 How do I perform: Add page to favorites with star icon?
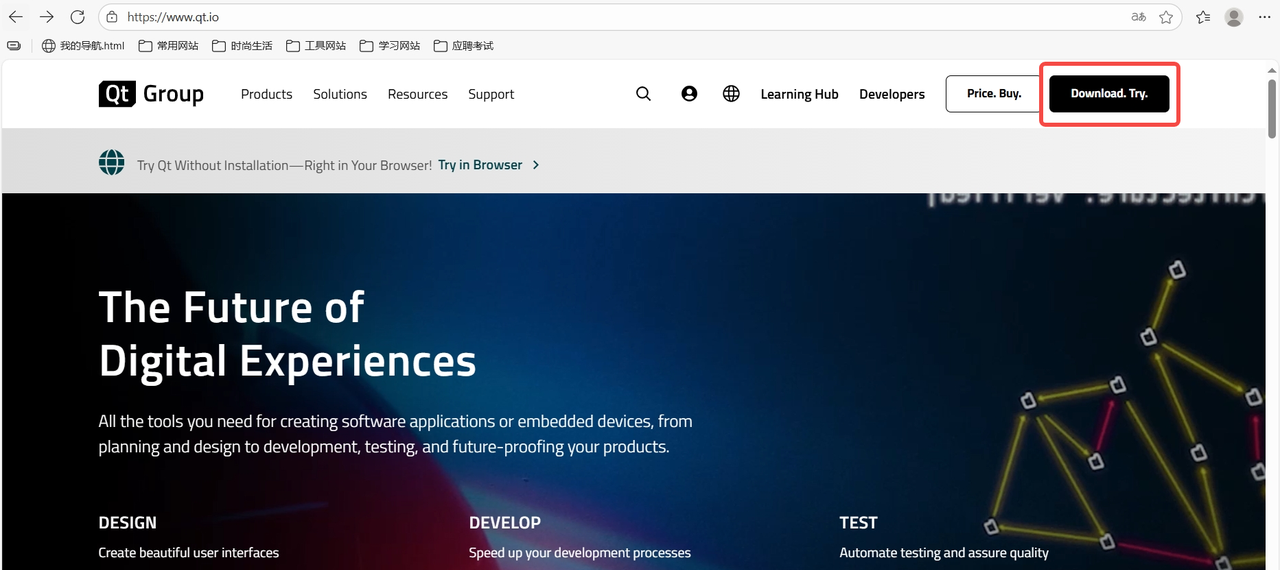coord(1166,17)
